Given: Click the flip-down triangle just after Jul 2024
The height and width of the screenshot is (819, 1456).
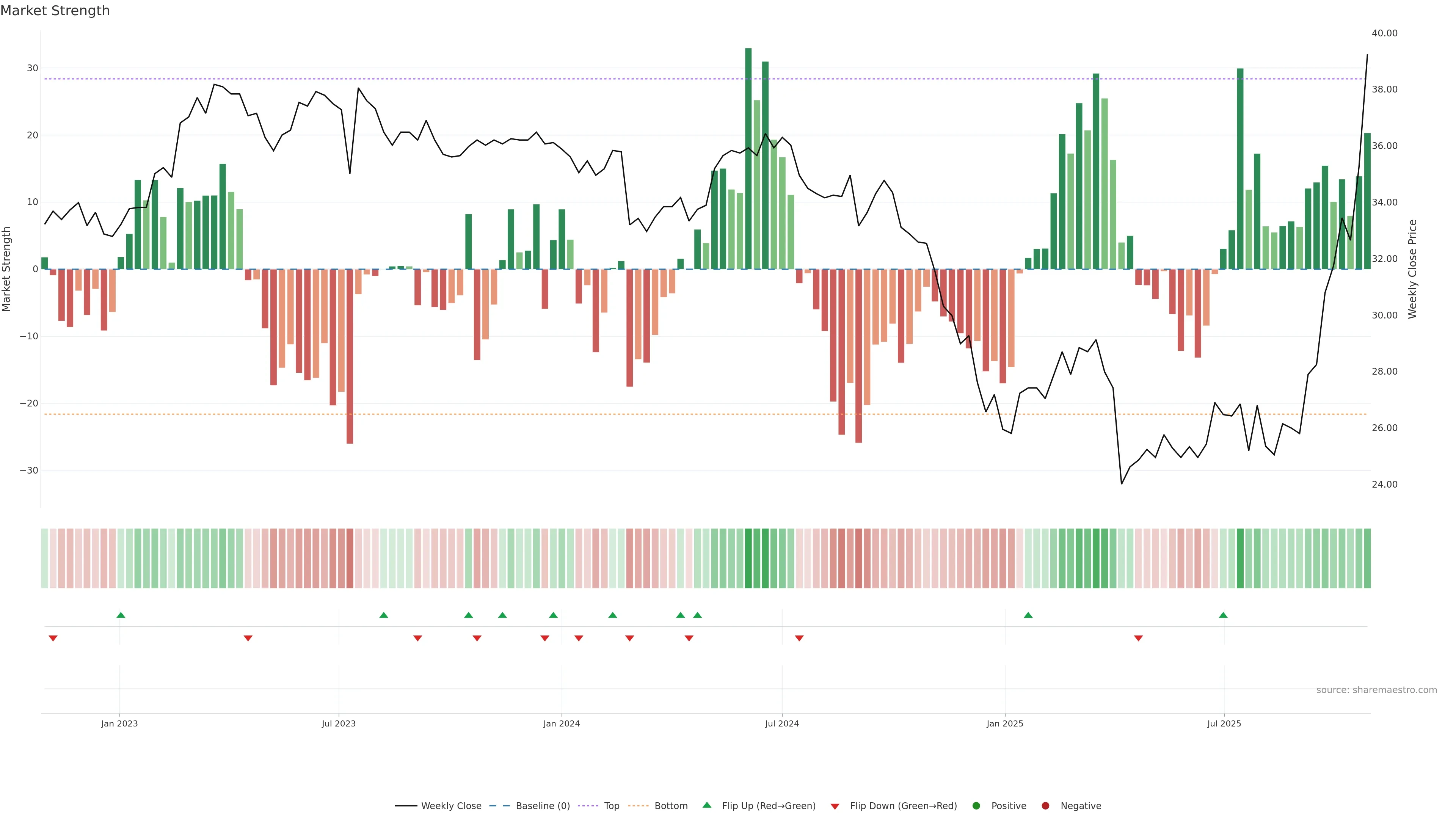Looking at the screenshot, I should [x=799, y=638].
